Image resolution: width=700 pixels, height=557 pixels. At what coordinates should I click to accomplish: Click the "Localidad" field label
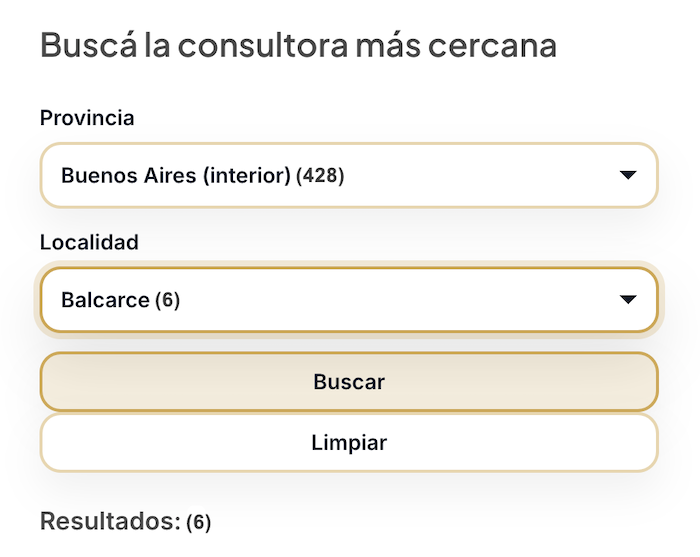click(x=89, y=242)
